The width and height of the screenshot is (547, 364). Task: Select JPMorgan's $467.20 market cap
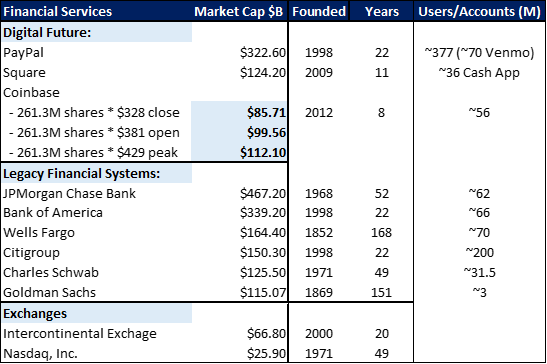[x=263, y=193]
